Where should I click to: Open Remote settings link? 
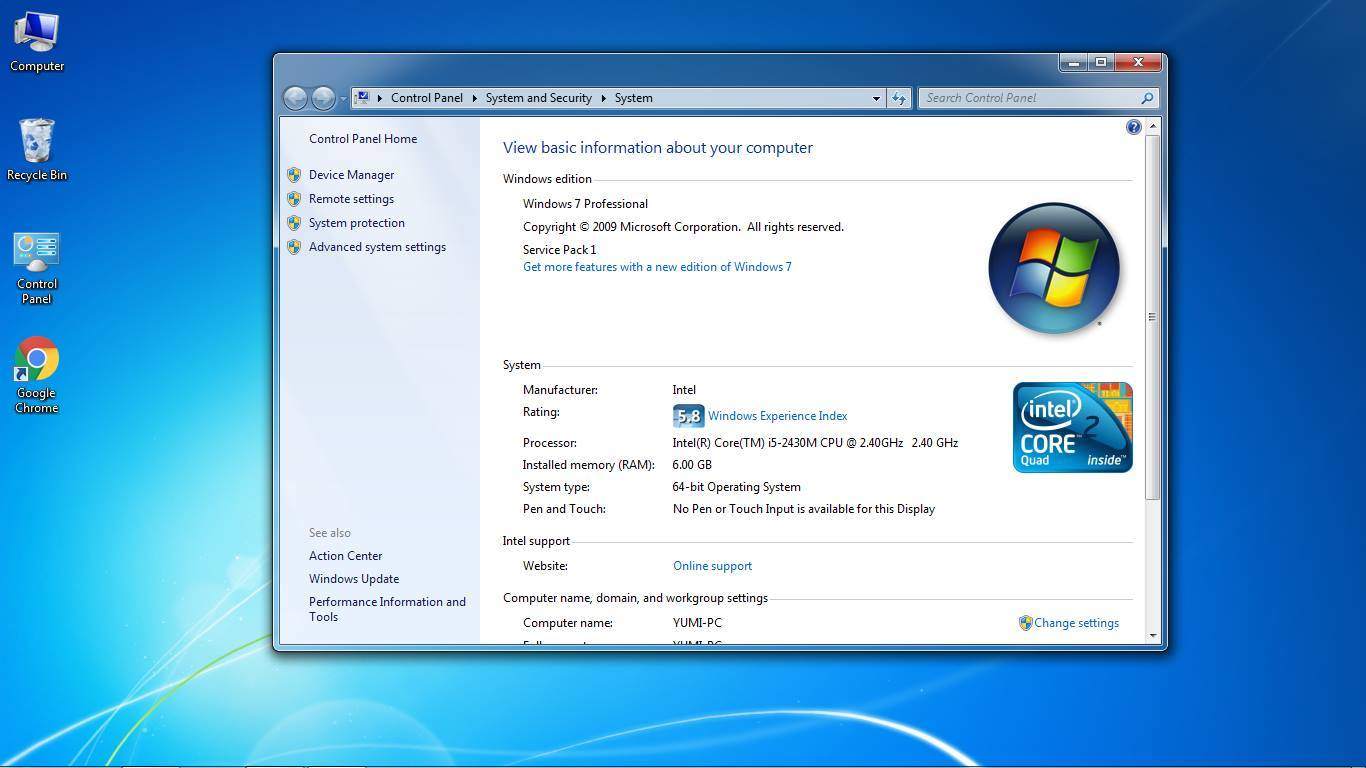click(351, 199)
